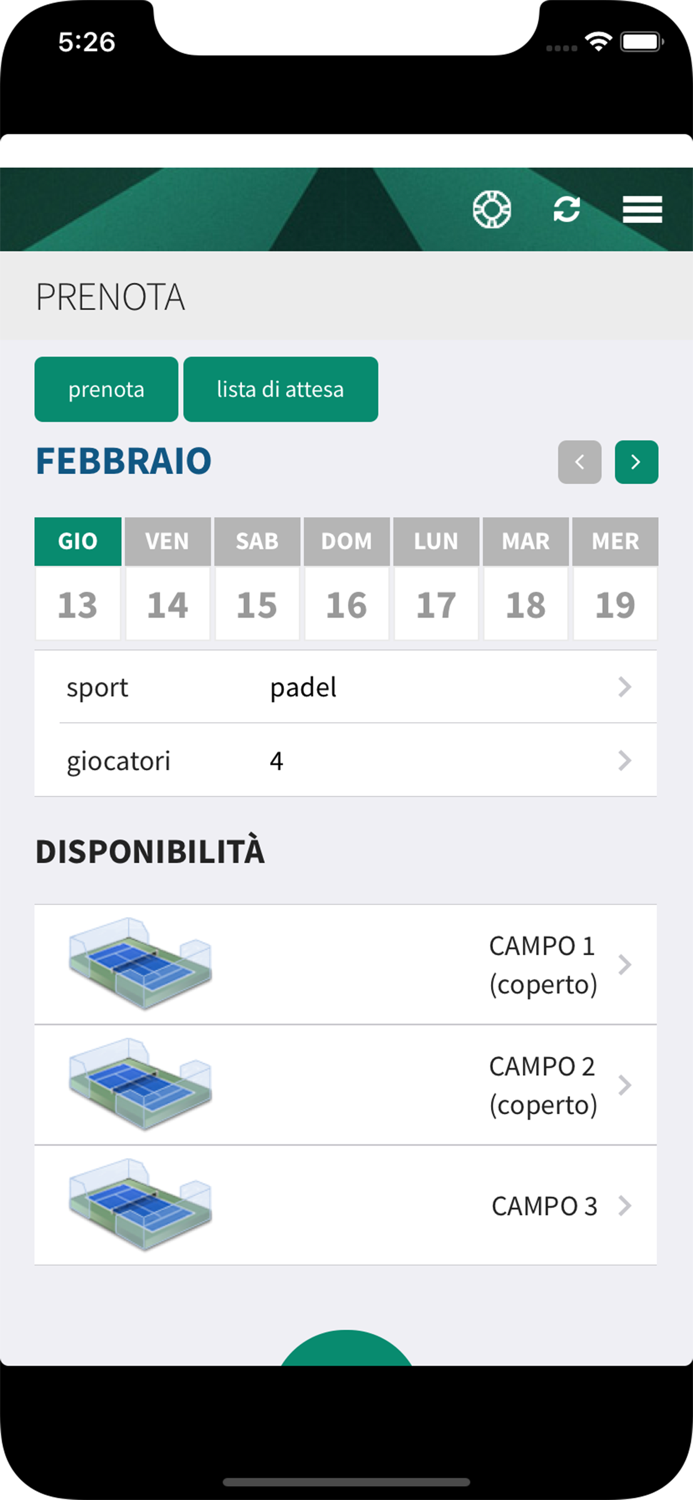Image resolution: width=693 pixels, height=1500 pixels.
Task: Select the prenota tab
Action: 106,389
